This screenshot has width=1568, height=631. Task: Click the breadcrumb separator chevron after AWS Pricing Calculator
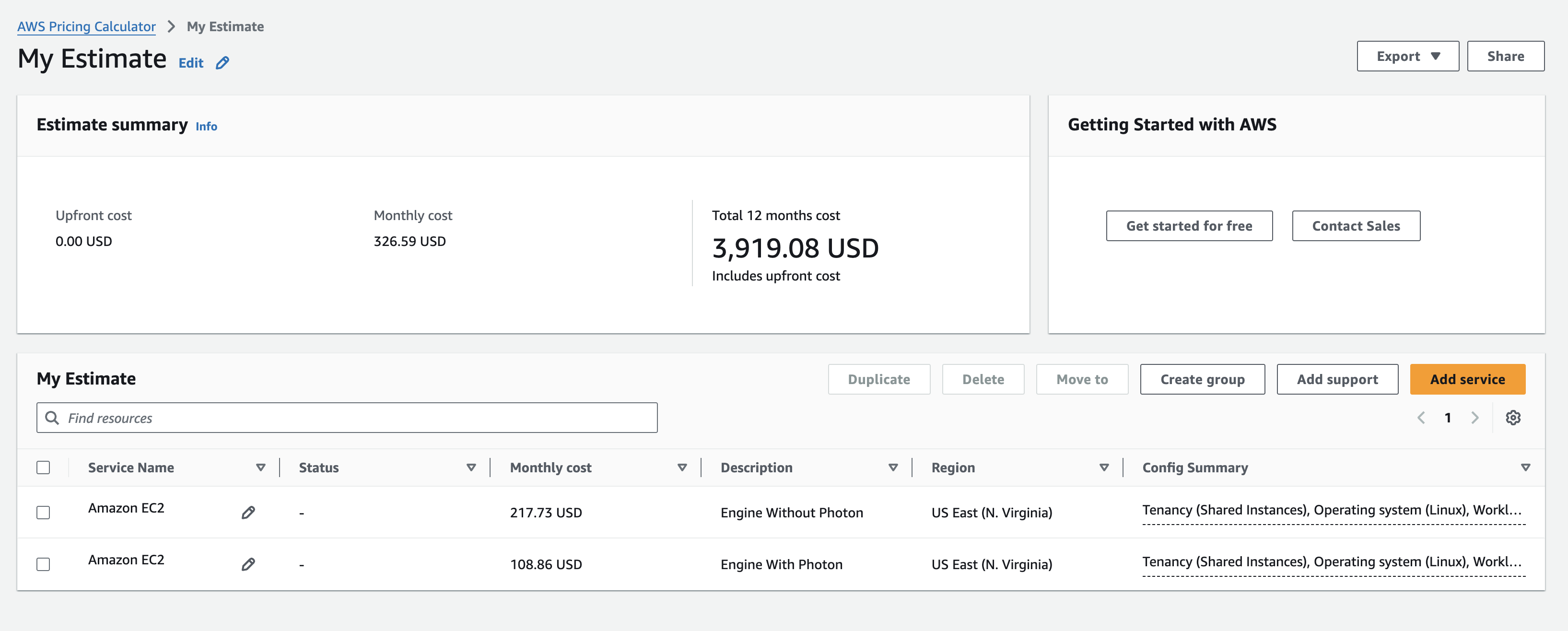171,27
